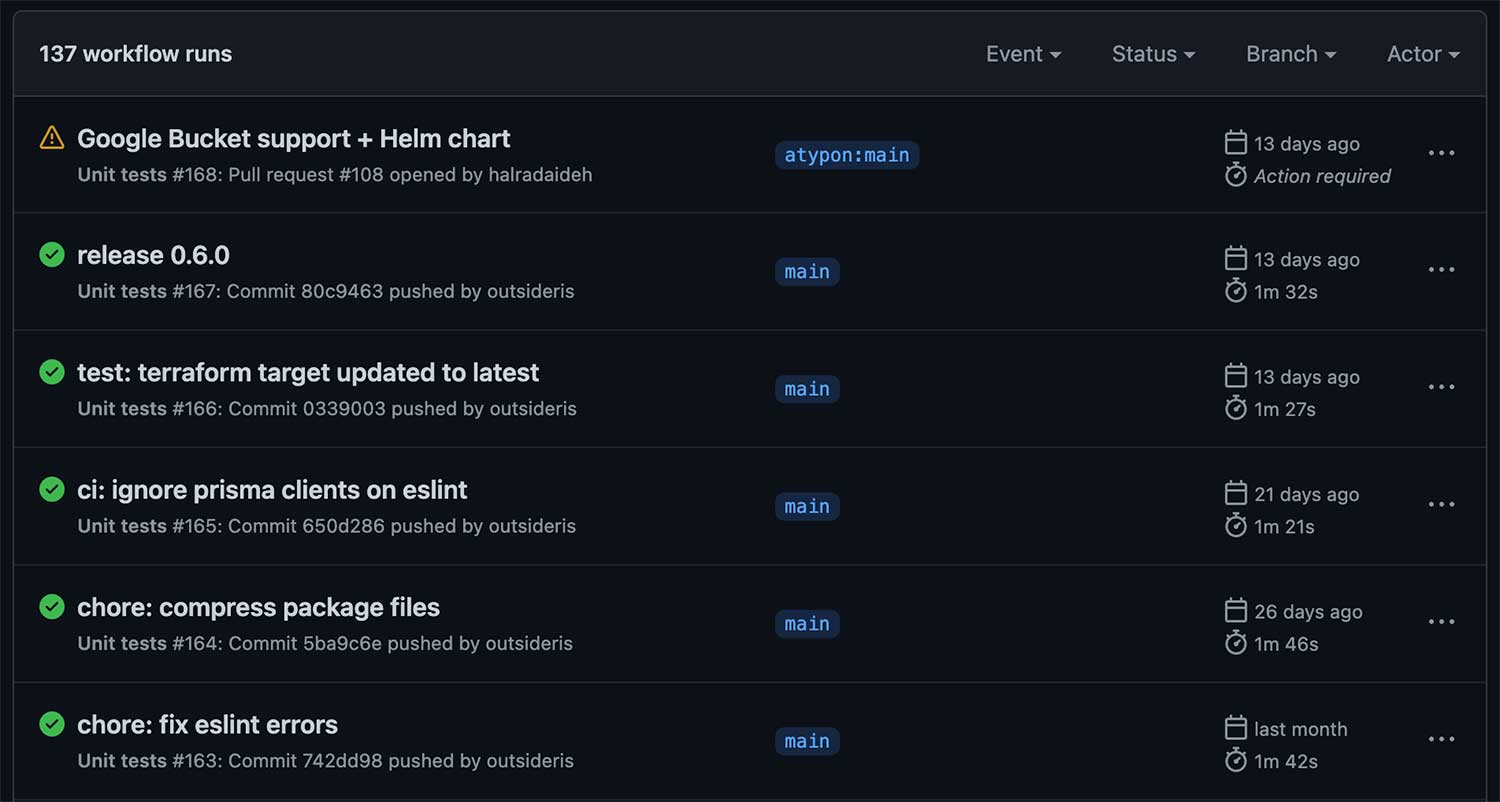1500x802 pixels.
Task: Click the main branch label on terraform target row
Action: tap(807, 389)
